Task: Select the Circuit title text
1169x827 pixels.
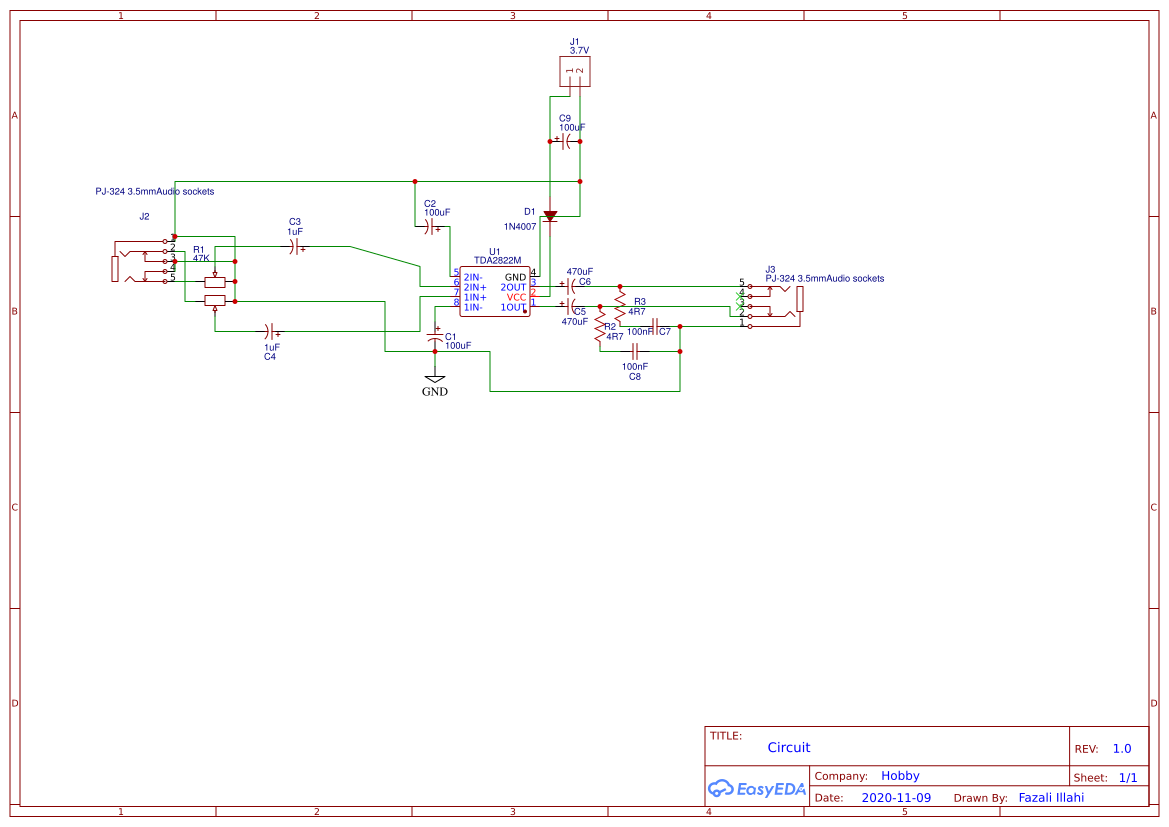Action: [x=789, y=747]
